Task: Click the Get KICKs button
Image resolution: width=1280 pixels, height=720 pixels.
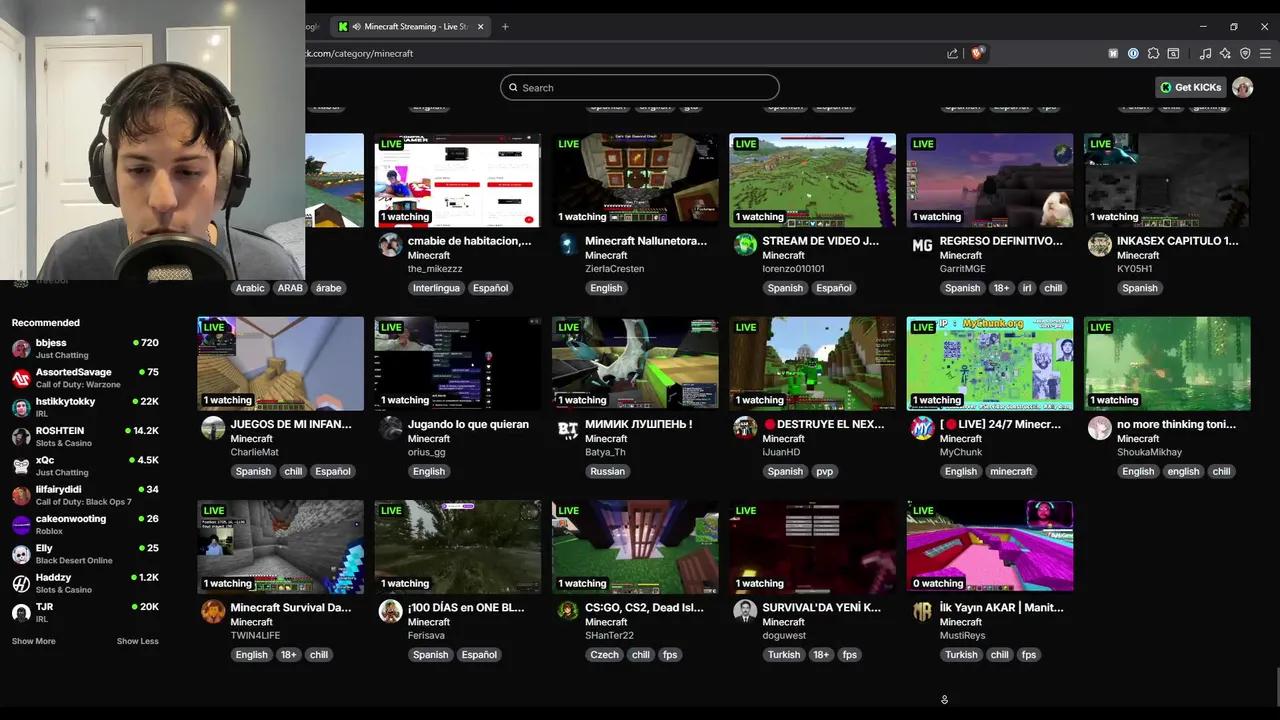Action: click(x=1190, y=87)
